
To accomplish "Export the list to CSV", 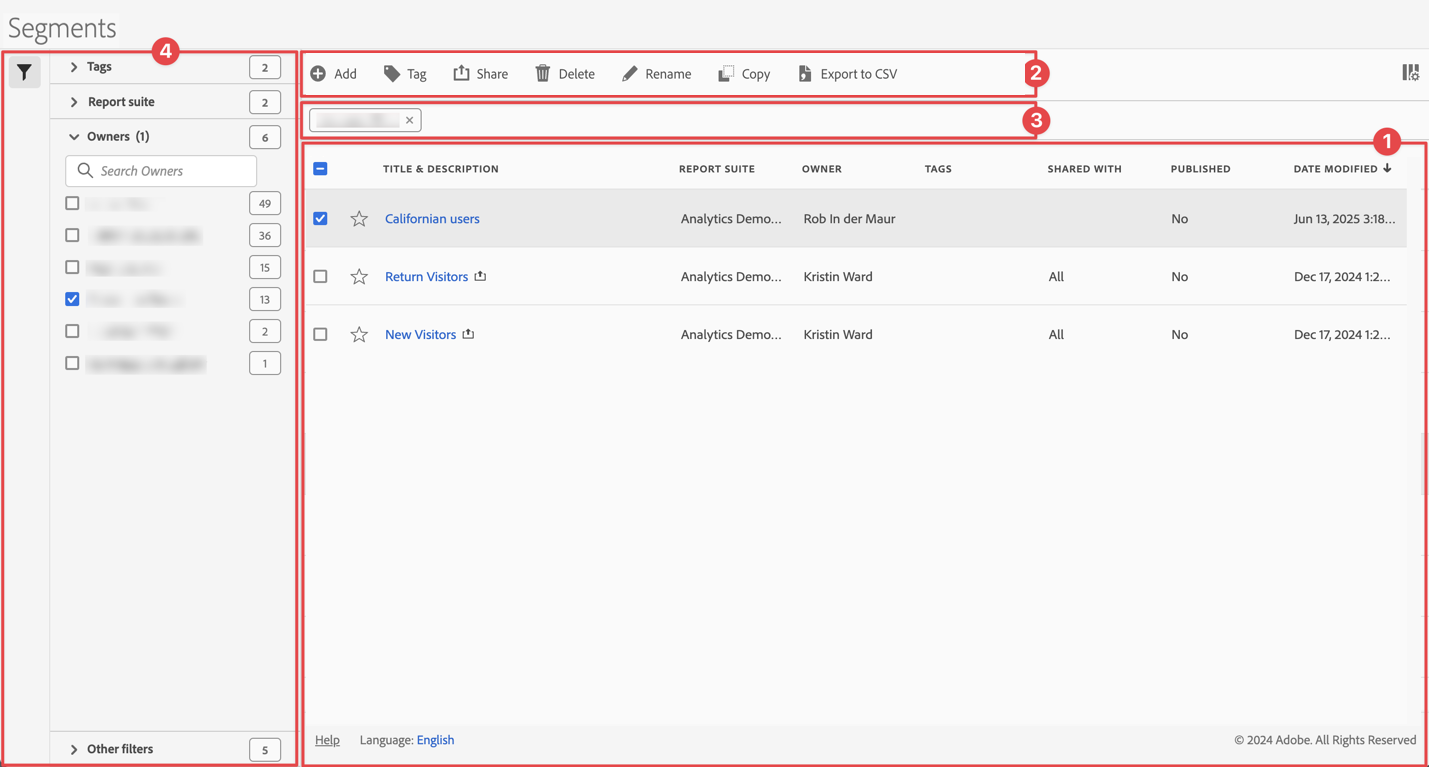I will tap(847, 74).
